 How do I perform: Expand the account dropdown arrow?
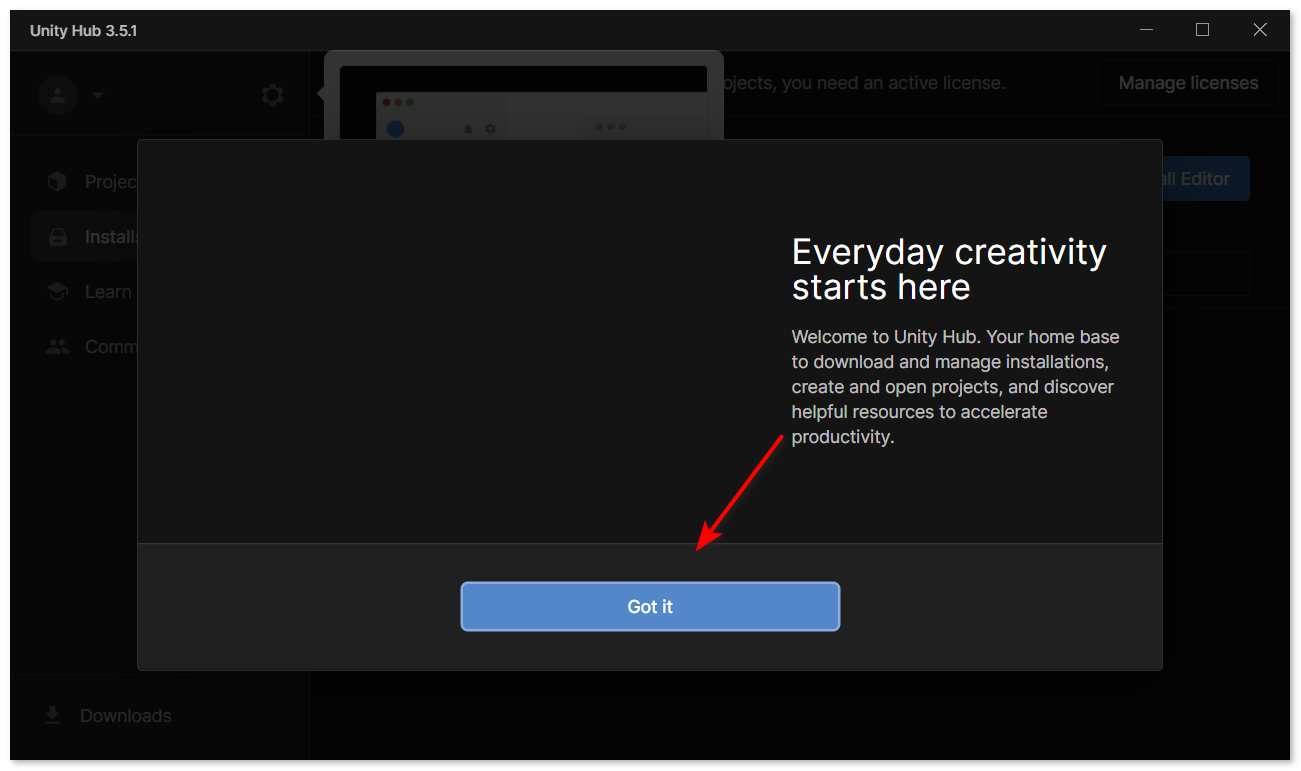click(98, 96)
